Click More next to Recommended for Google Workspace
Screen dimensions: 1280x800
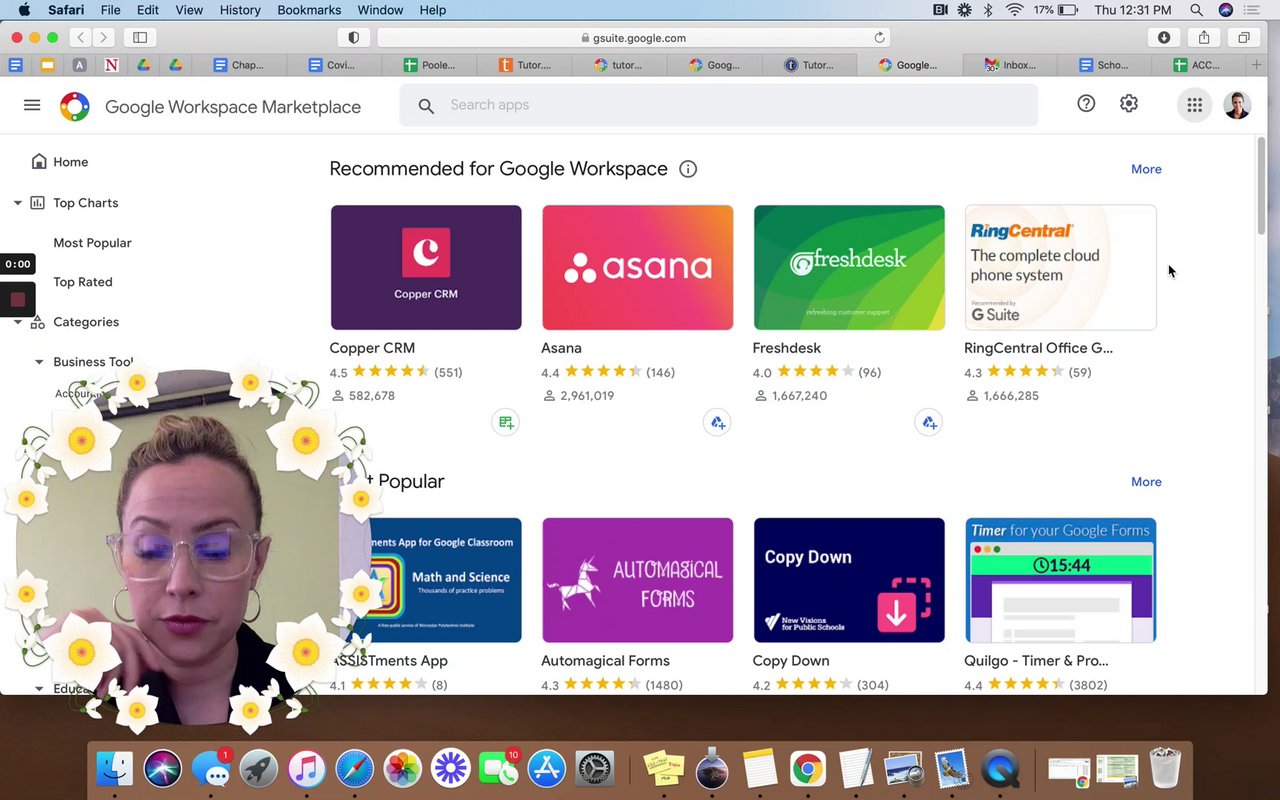1146,169
